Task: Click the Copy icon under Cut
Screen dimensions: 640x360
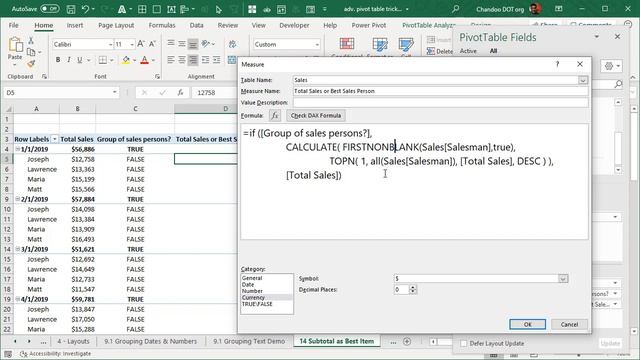Action: point(31,52)
